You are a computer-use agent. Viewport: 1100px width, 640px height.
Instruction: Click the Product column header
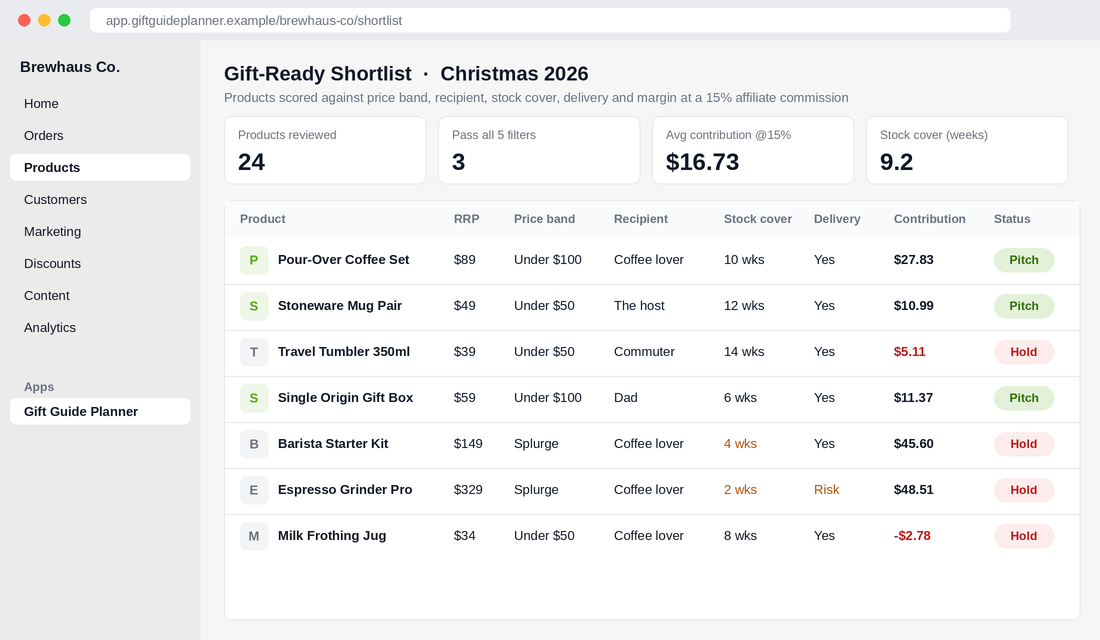(262, 219)
